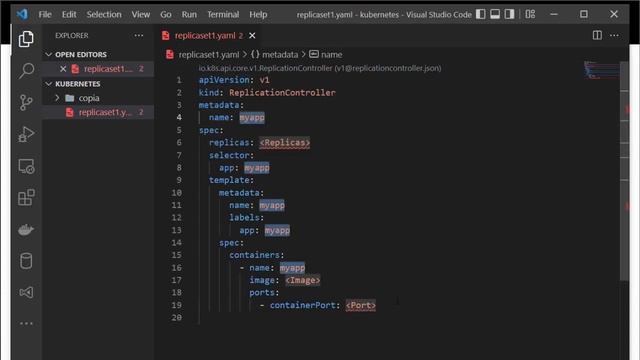Screen dimensions: 640x360
Task: Click the <Image> placeholder on line 17
Action: click(x=302, y=280)
